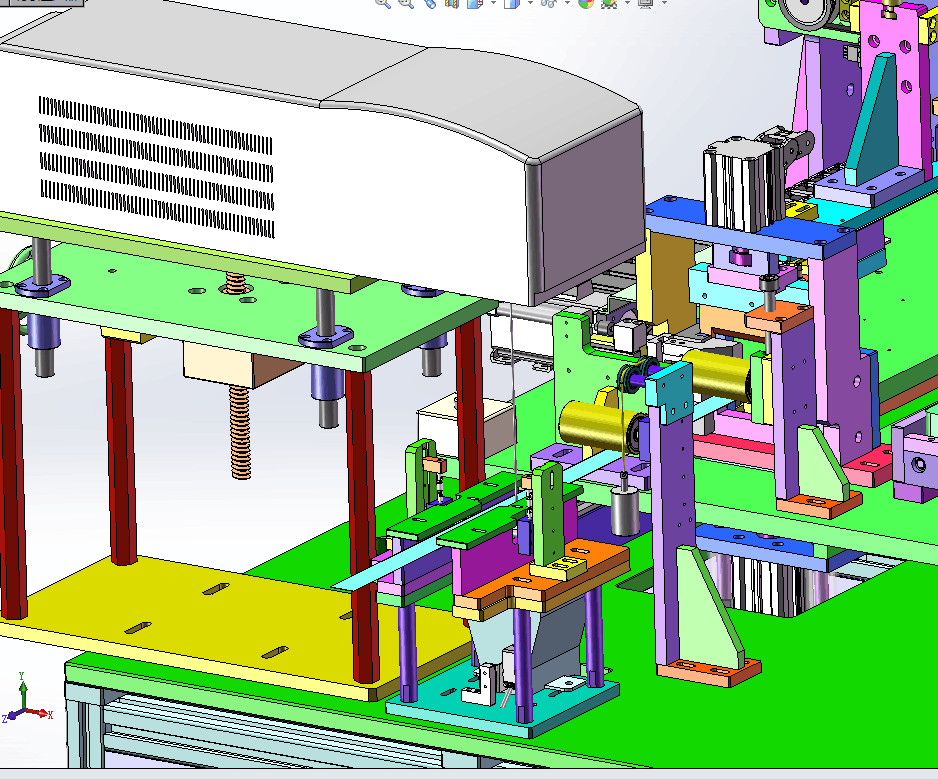
Task: Go back with the Previous View icon
Action: pos(430,3)
